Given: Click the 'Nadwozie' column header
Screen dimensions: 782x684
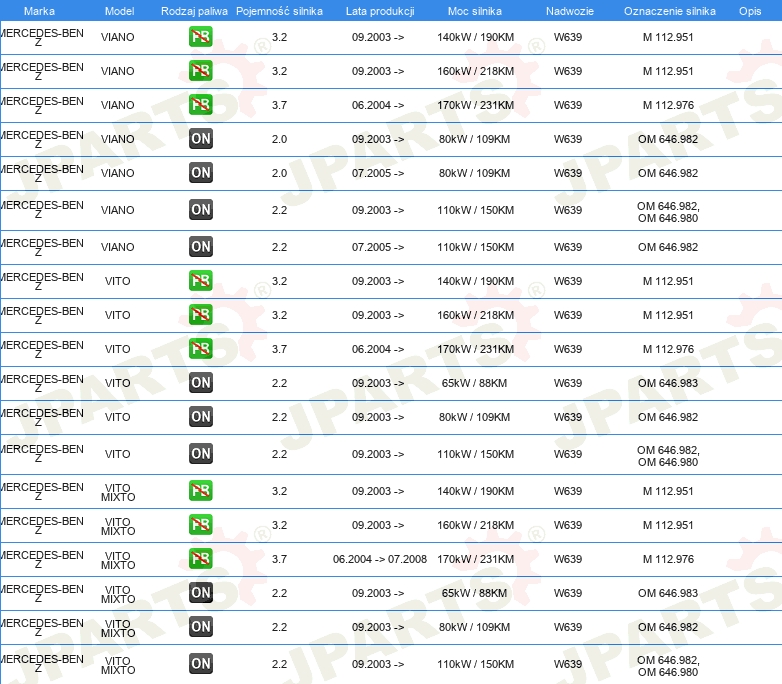Looking at the screenshot, I should (570, 11).
